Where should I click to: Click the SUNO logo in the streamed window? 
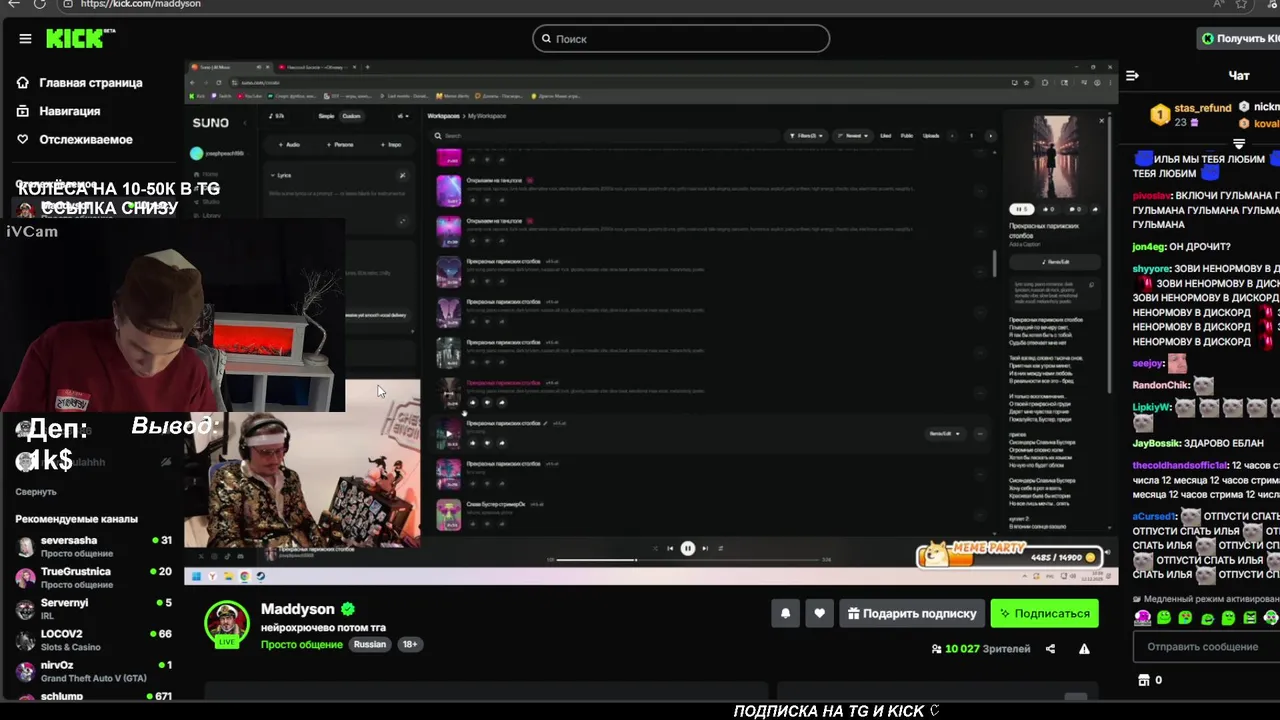click(x=210, y=123)
